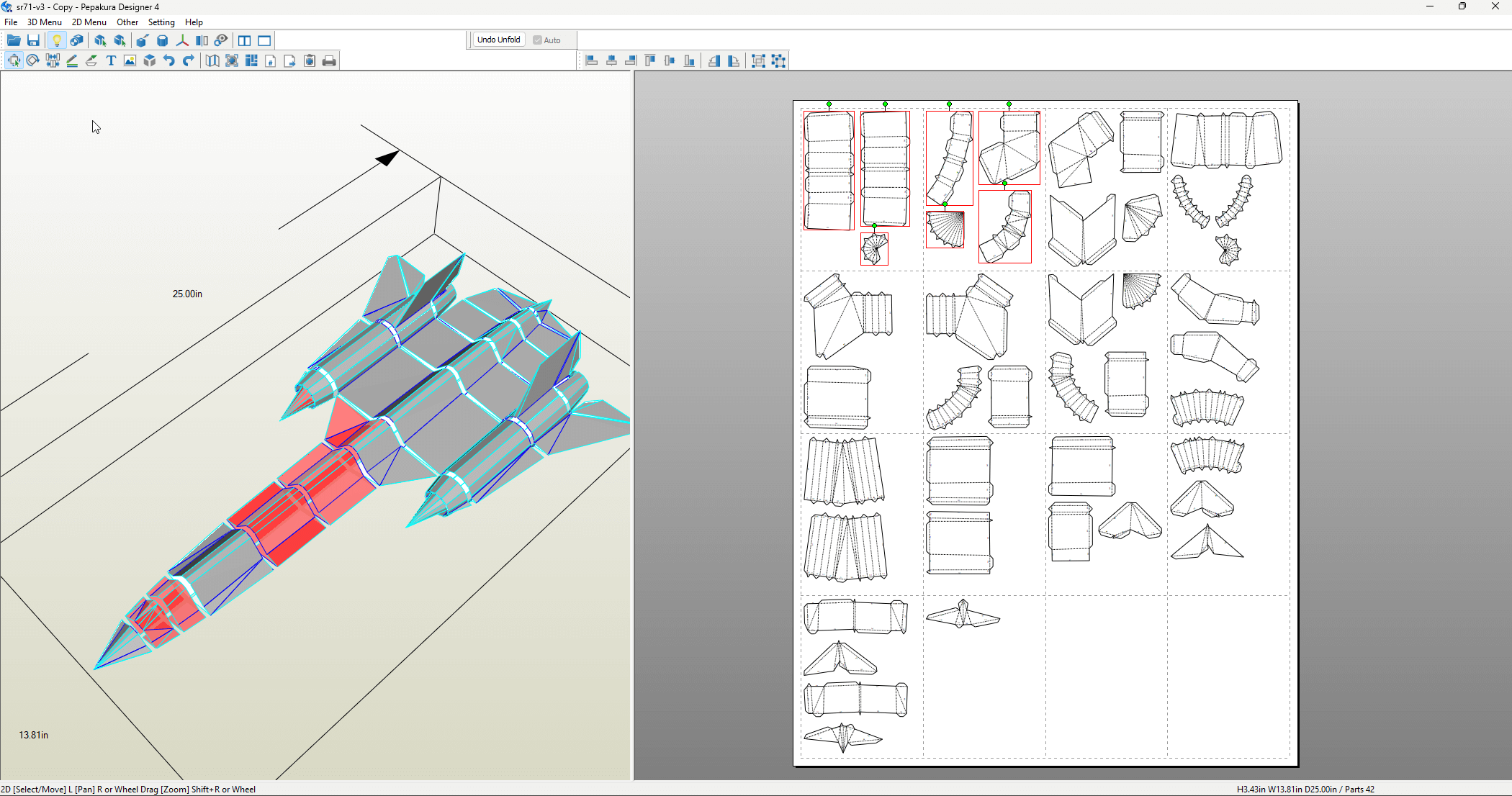The image size is (1512, 796).
Task: Expand the Help menu
Action: [194, 22]
